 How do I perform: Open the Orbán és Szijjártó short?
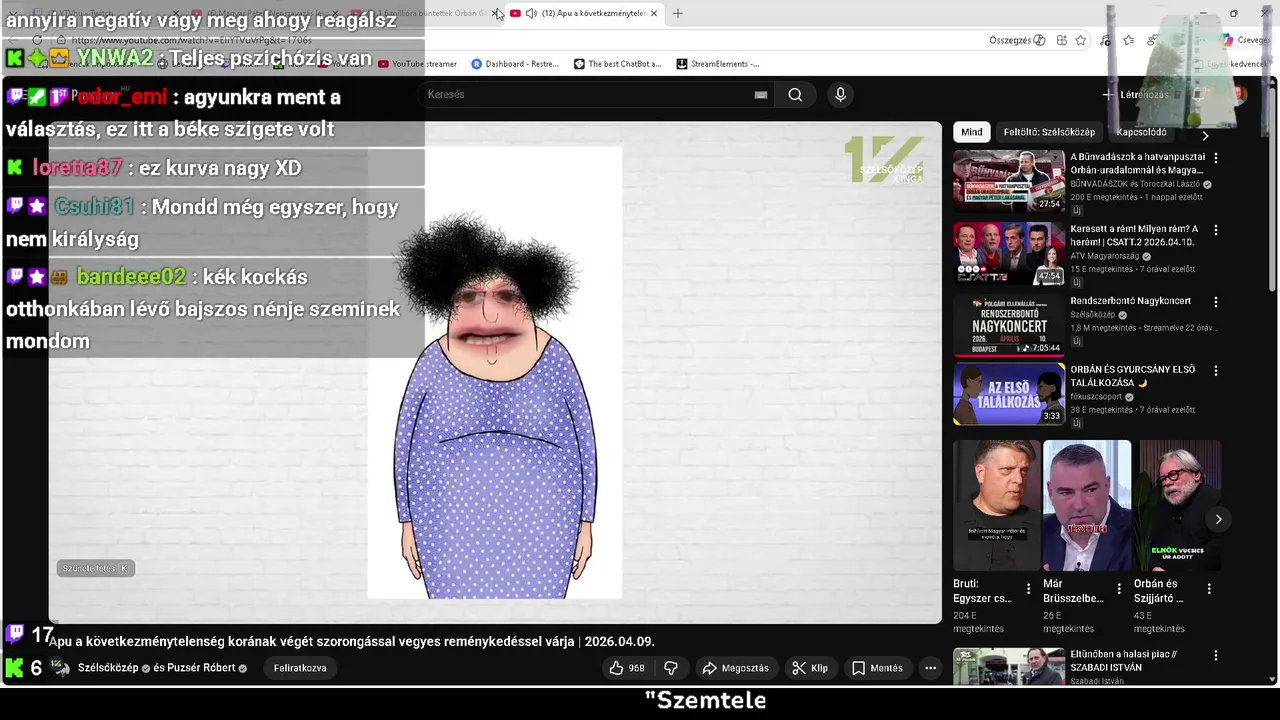coord(1177,505)
